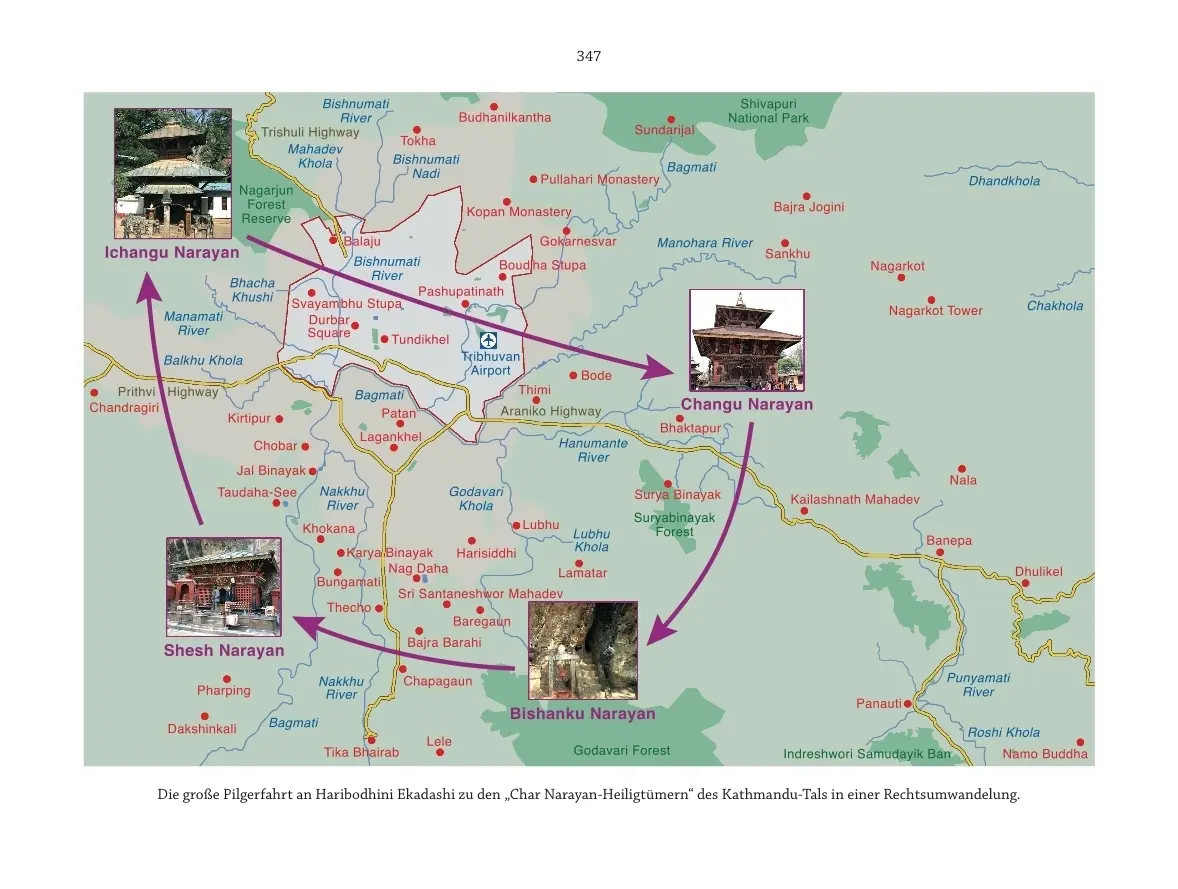
Task: Click the Panauti label
Action: 878,703
